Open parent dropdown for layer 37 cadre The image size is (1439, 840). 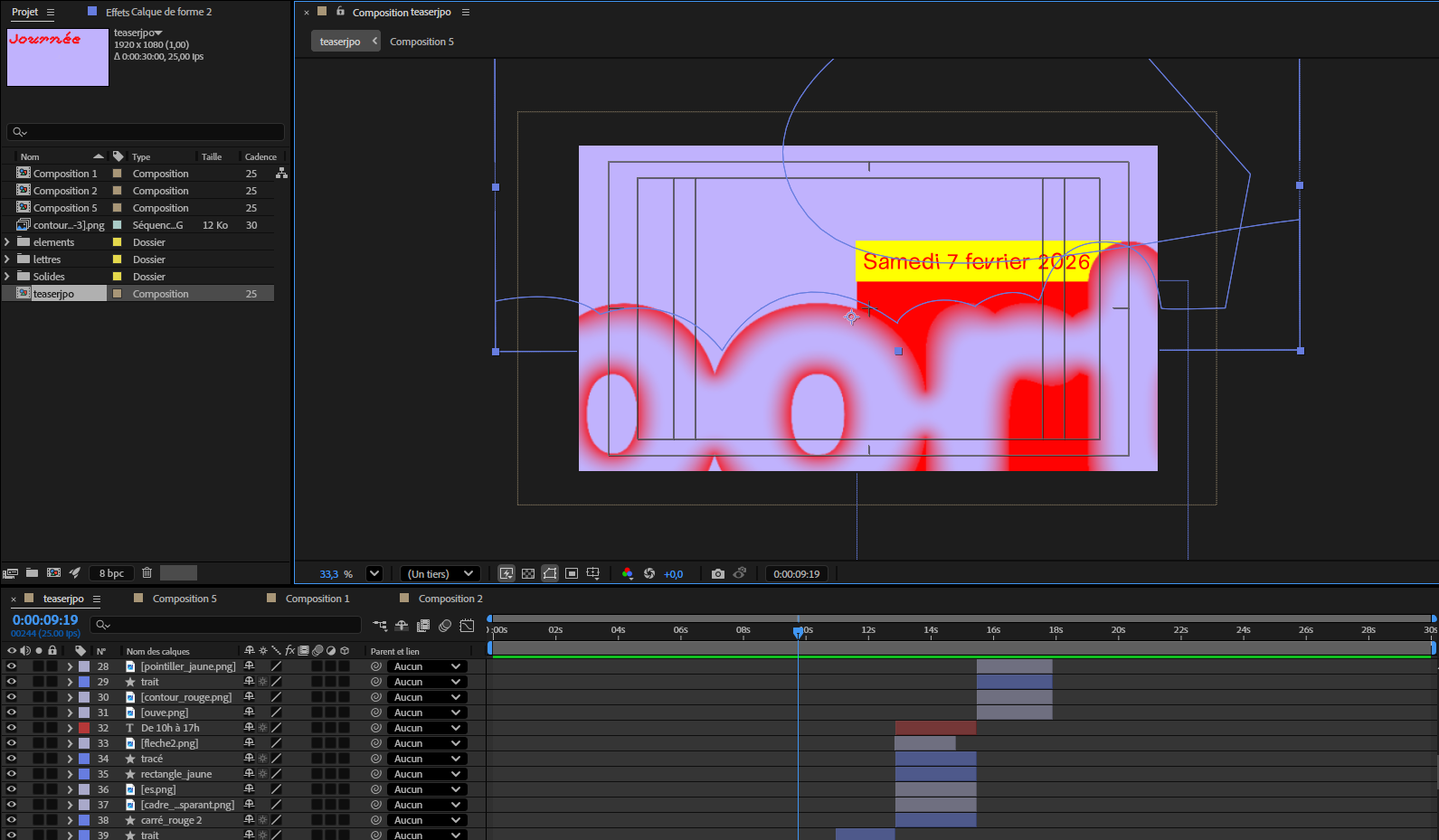(x=427, y=805)
